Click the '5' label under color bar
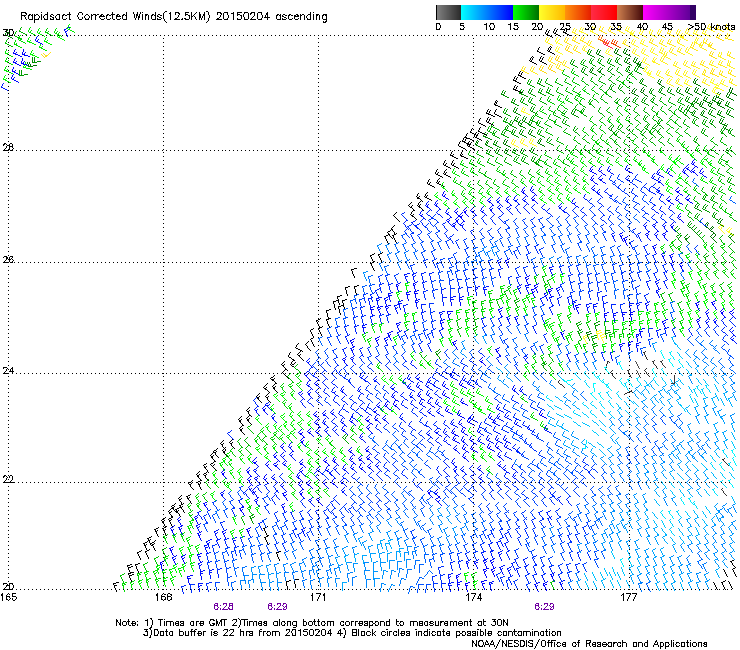Screen dimensions: 740x650 tap(462, 27)
